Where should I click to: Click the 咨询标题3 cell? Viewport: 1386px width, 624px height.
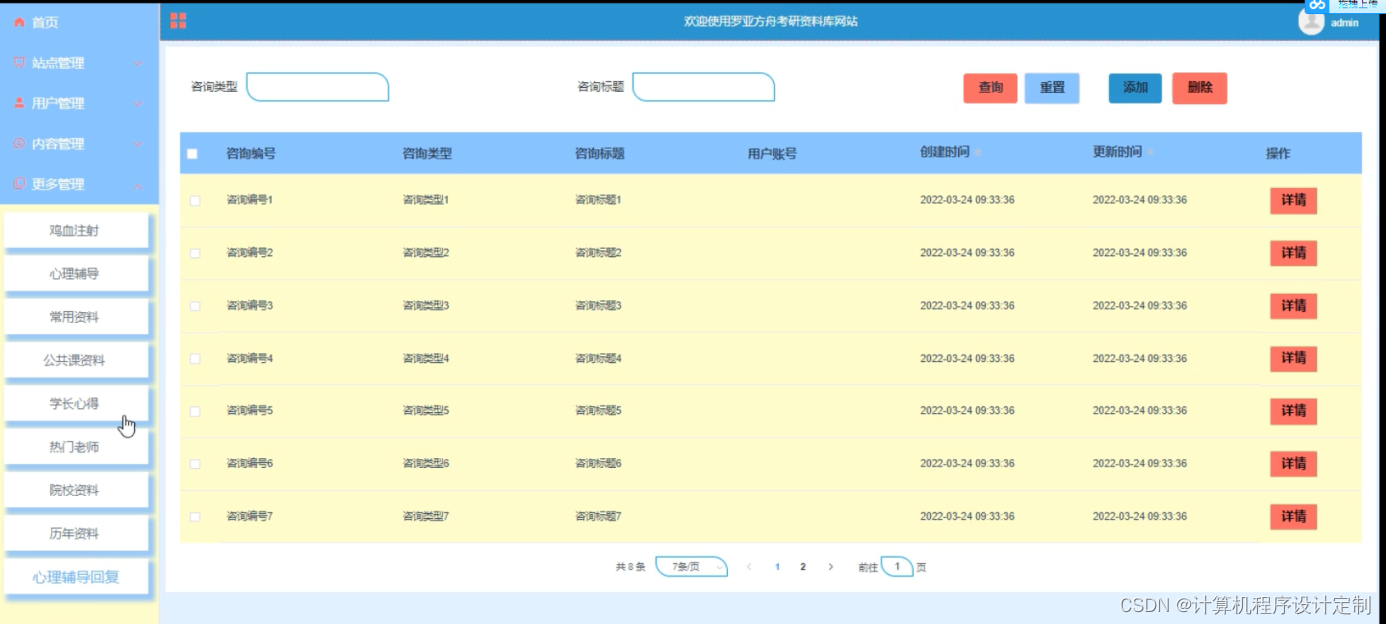point(598,306)
